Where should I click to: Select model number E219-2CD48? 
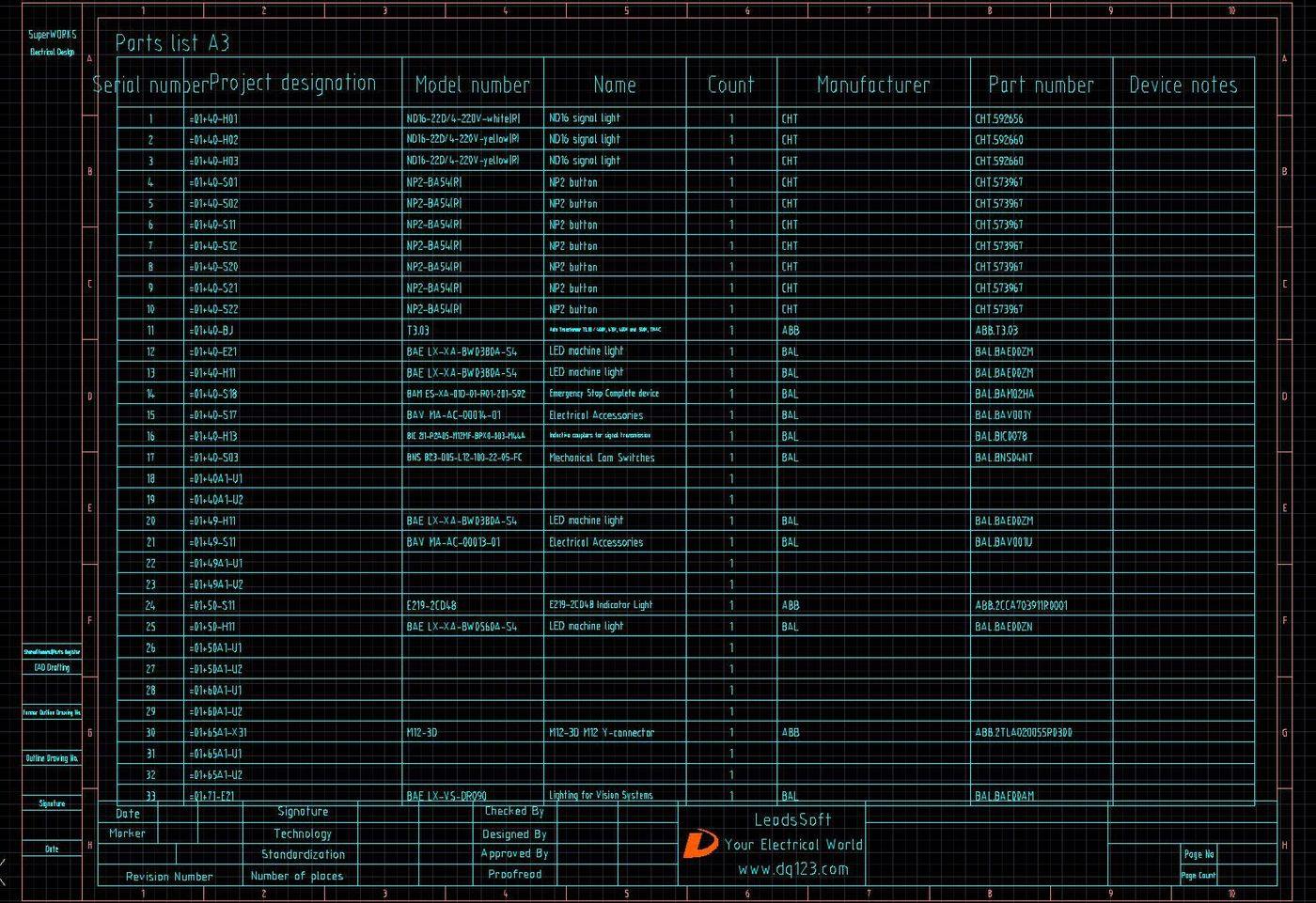coord(431,605)
